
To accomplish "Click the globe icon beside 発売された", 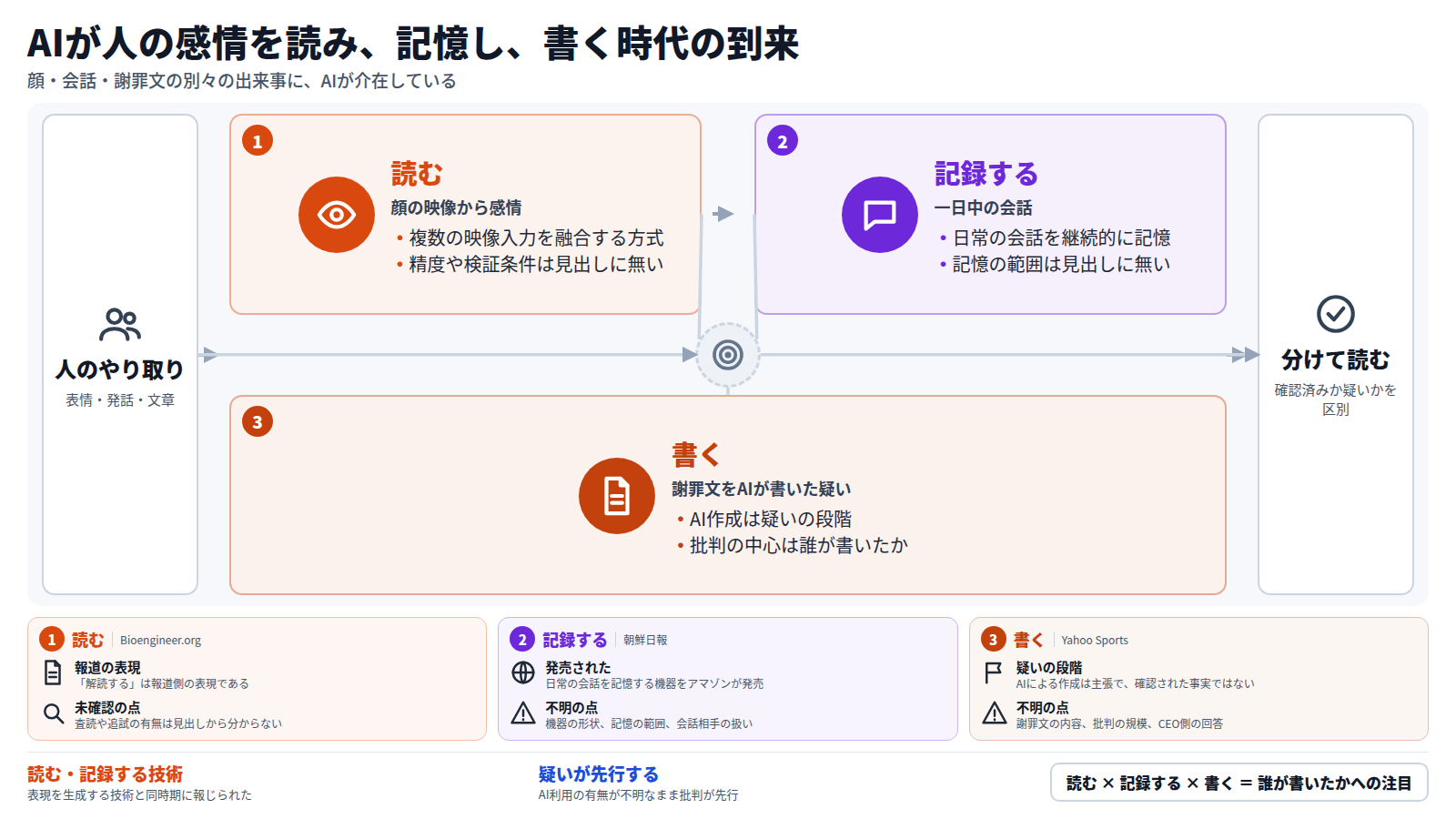I will (x=523, y=672).
